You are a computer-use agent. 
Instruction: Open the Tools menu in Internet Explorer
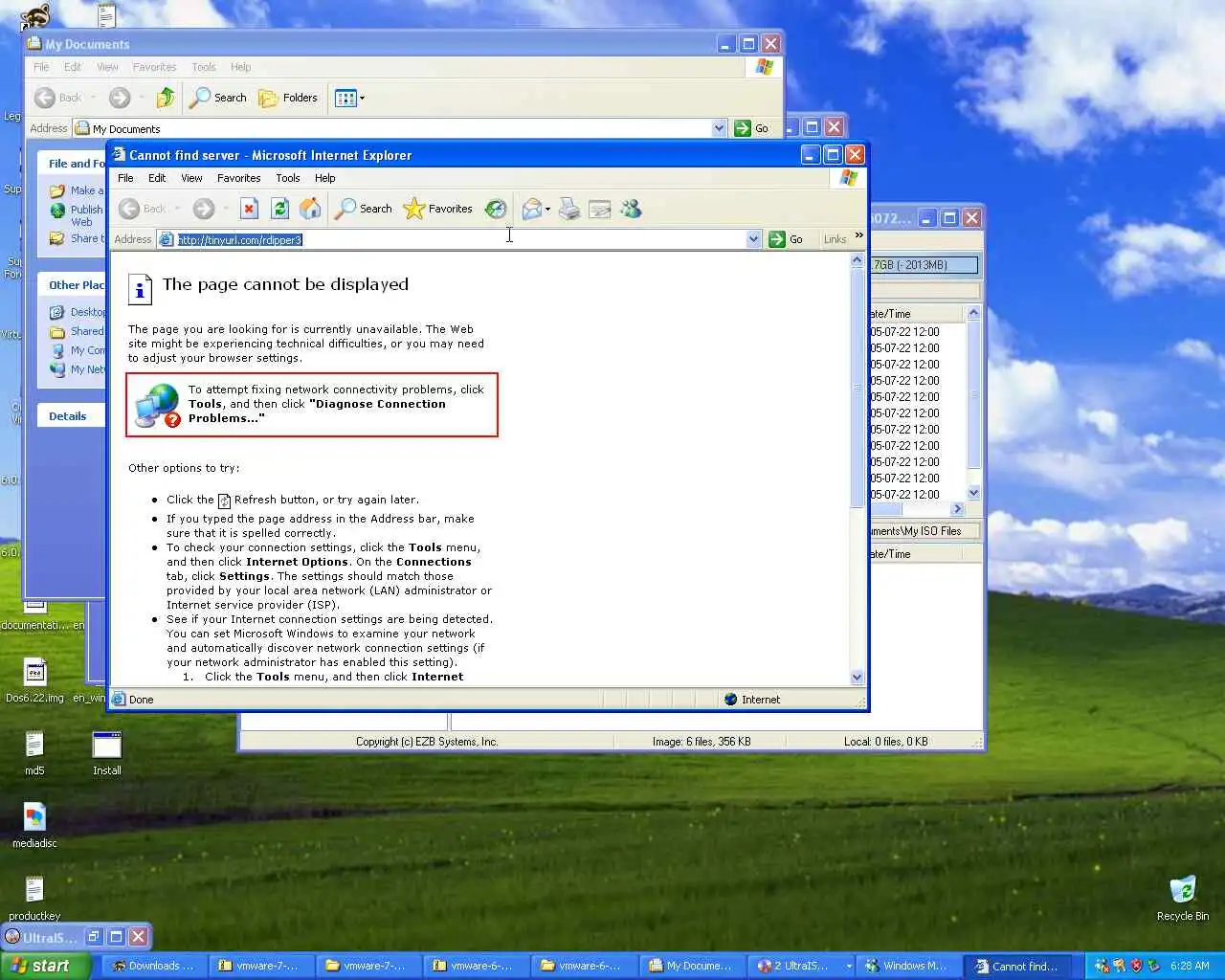[x=287, y=178]
